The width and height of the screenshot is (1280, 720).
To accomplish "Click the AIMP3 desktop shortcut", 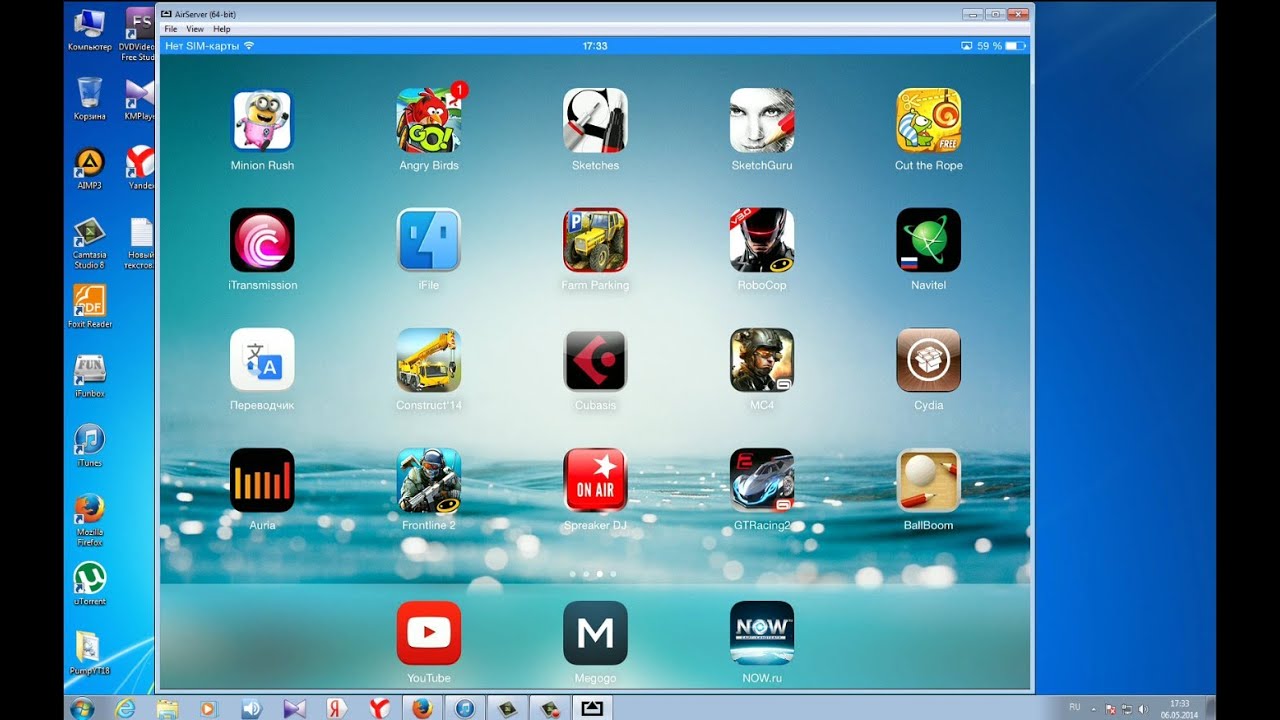I will (90, 168).
